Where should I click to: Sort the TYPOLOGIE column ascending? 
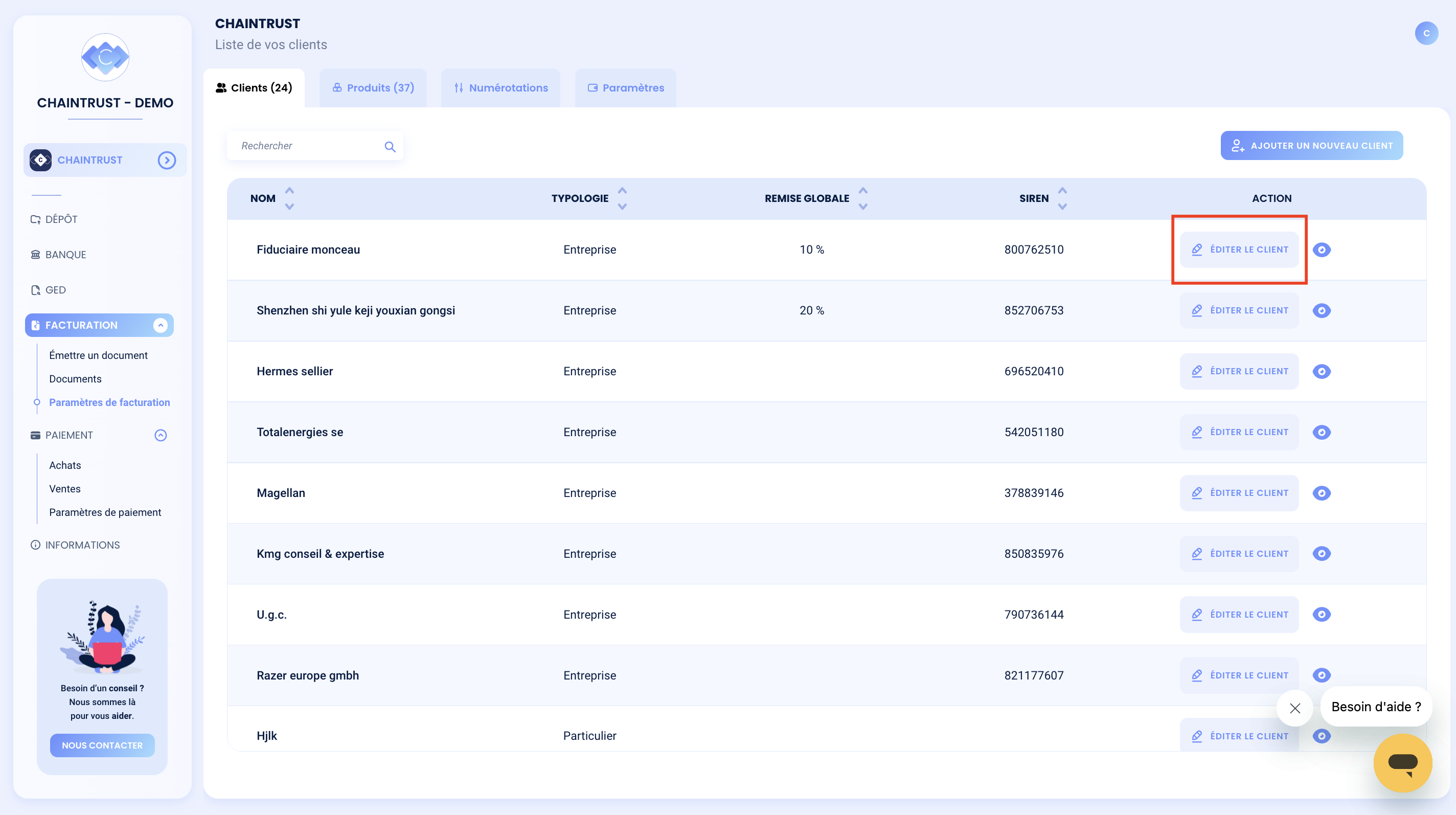[x=622, y=191]
